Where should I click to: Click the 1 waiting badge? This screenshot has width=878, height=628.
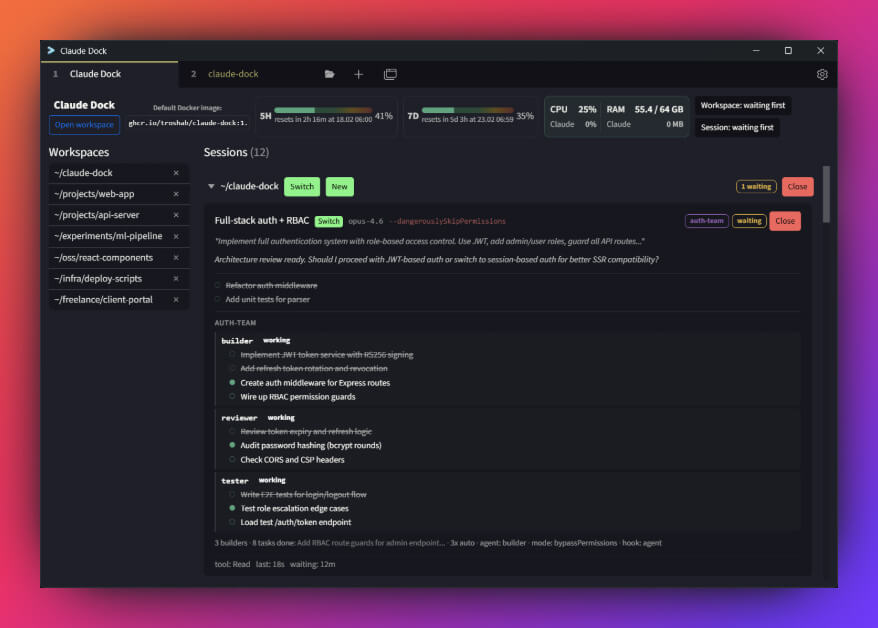tap(756, 186)
